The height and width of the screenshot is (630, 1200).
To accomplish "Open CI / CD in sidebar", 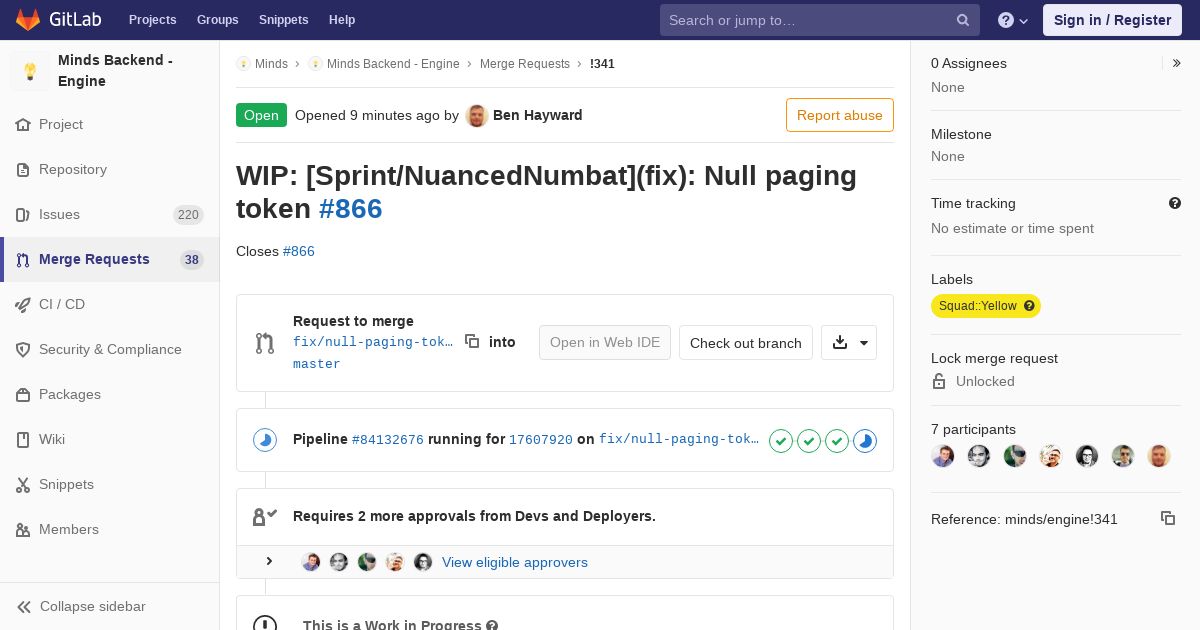I will pos(109,304).
